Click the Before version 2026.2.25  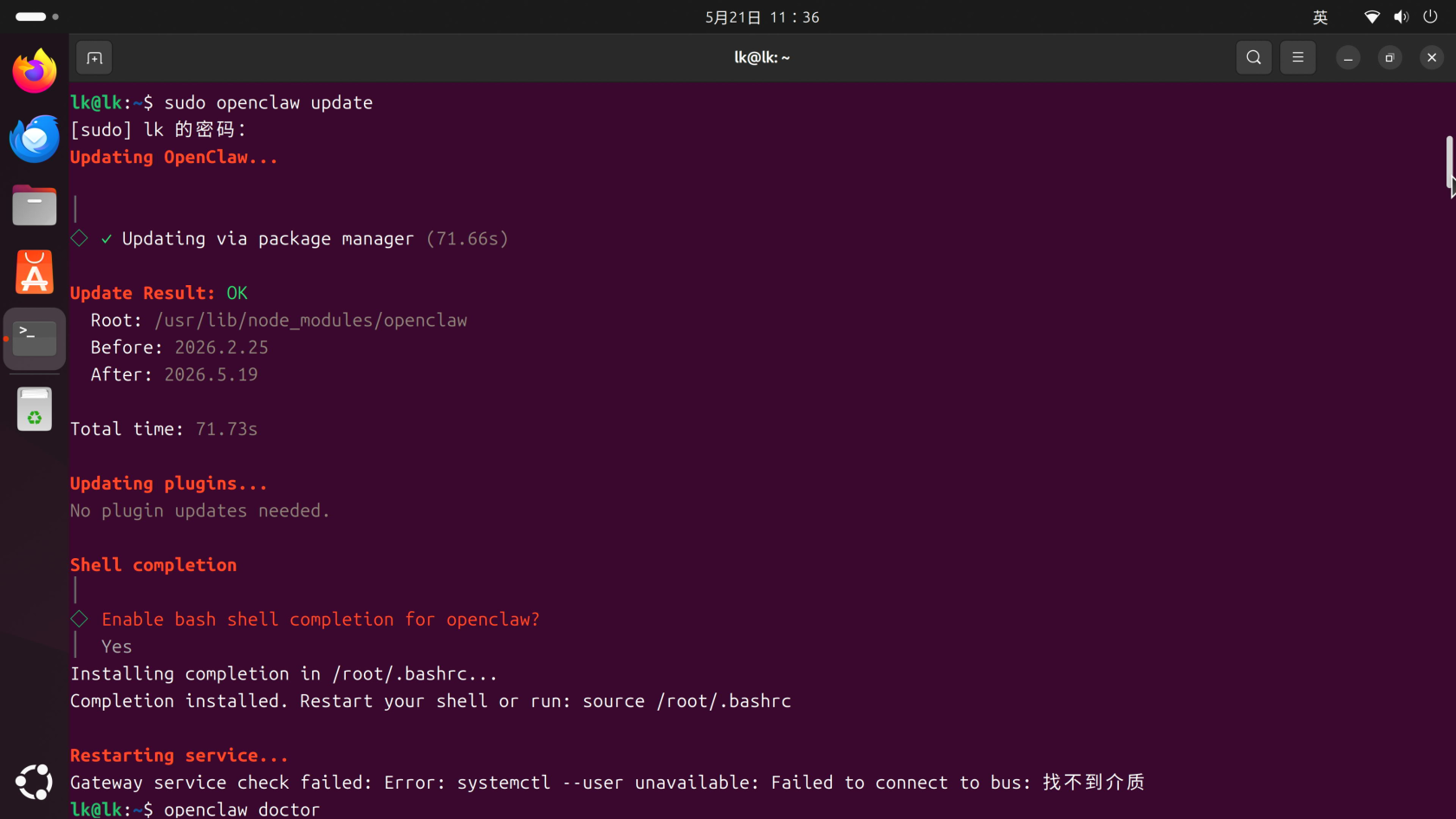222,348
